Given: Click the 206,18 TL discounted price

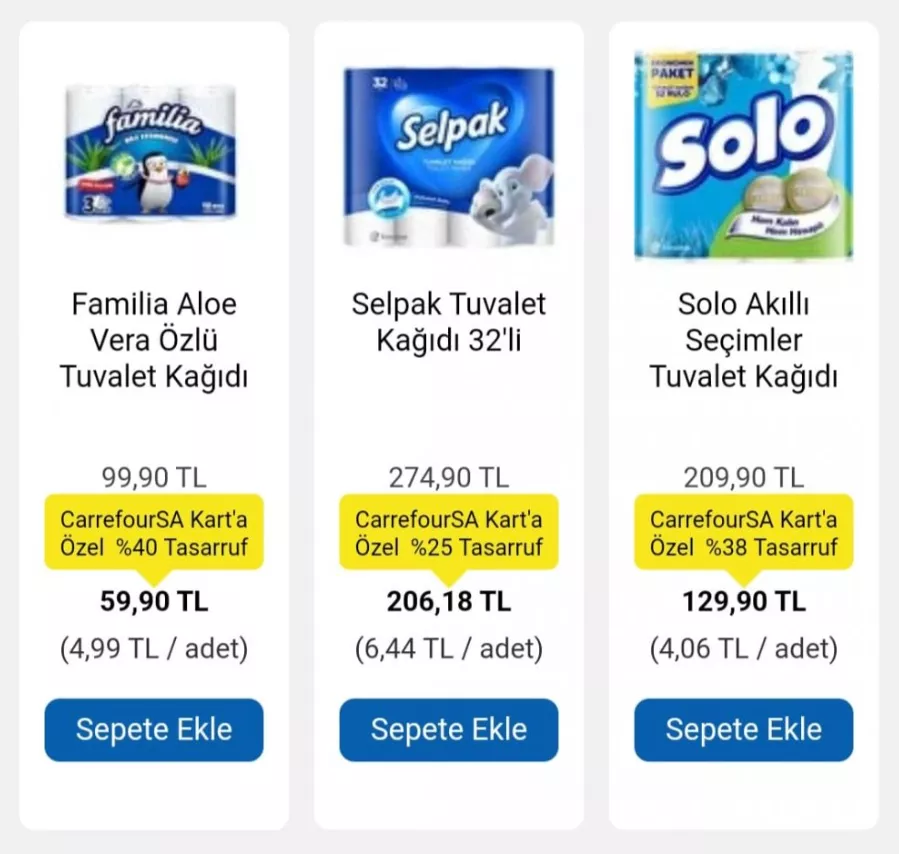Looking at the screenshot, I should (x=448, y=601).
